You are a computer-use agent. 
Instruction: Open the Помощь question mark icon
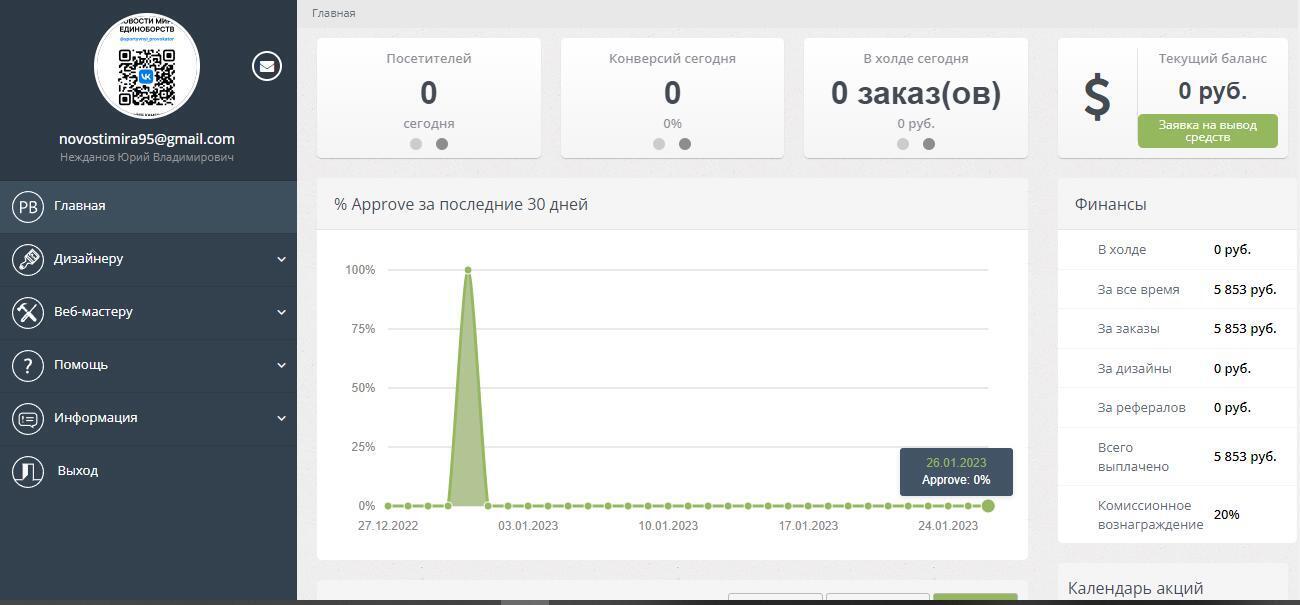(28, 364)
